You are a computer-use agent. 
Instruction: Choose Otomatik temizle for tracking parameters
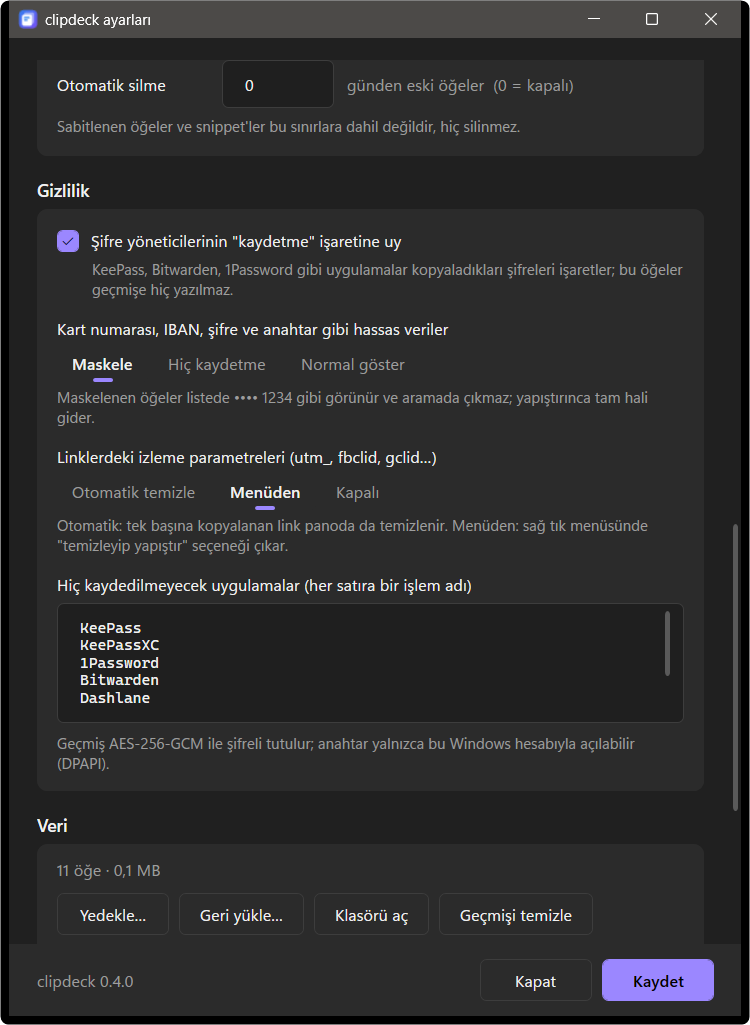133,492
